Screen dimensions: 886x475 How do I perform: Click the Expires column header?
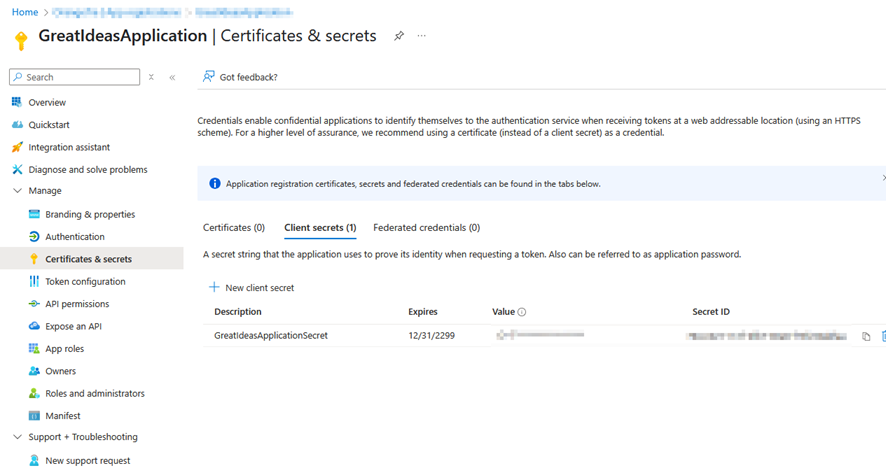click(x=423, y=312)
